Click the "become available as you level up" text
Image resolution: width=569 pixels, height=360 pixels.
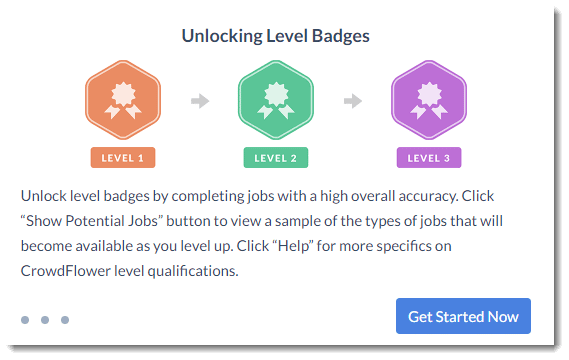pyautogui.click(x=126, y=246)
